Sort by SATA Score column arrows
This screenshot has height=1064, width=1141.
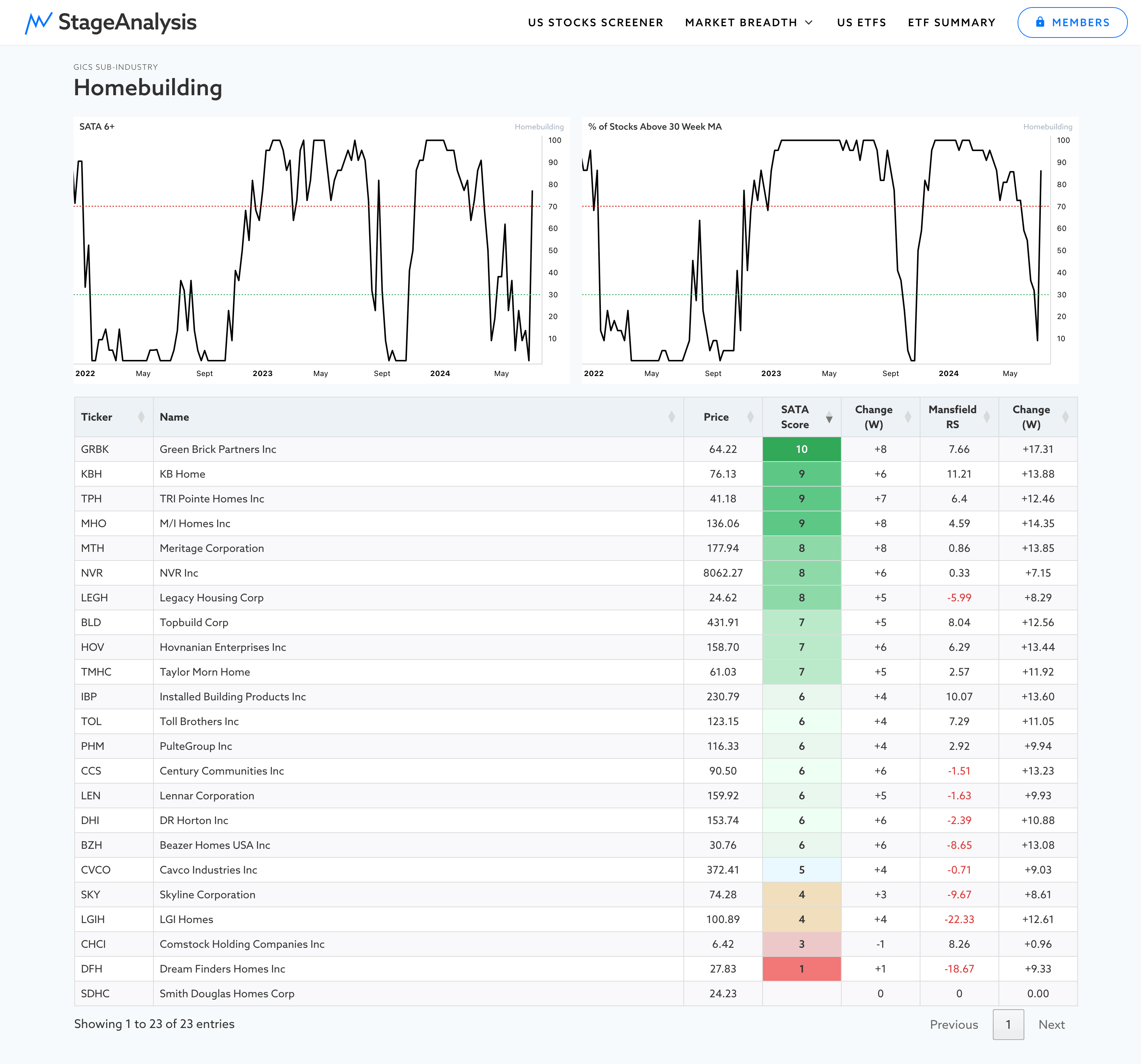coord(829,417)
